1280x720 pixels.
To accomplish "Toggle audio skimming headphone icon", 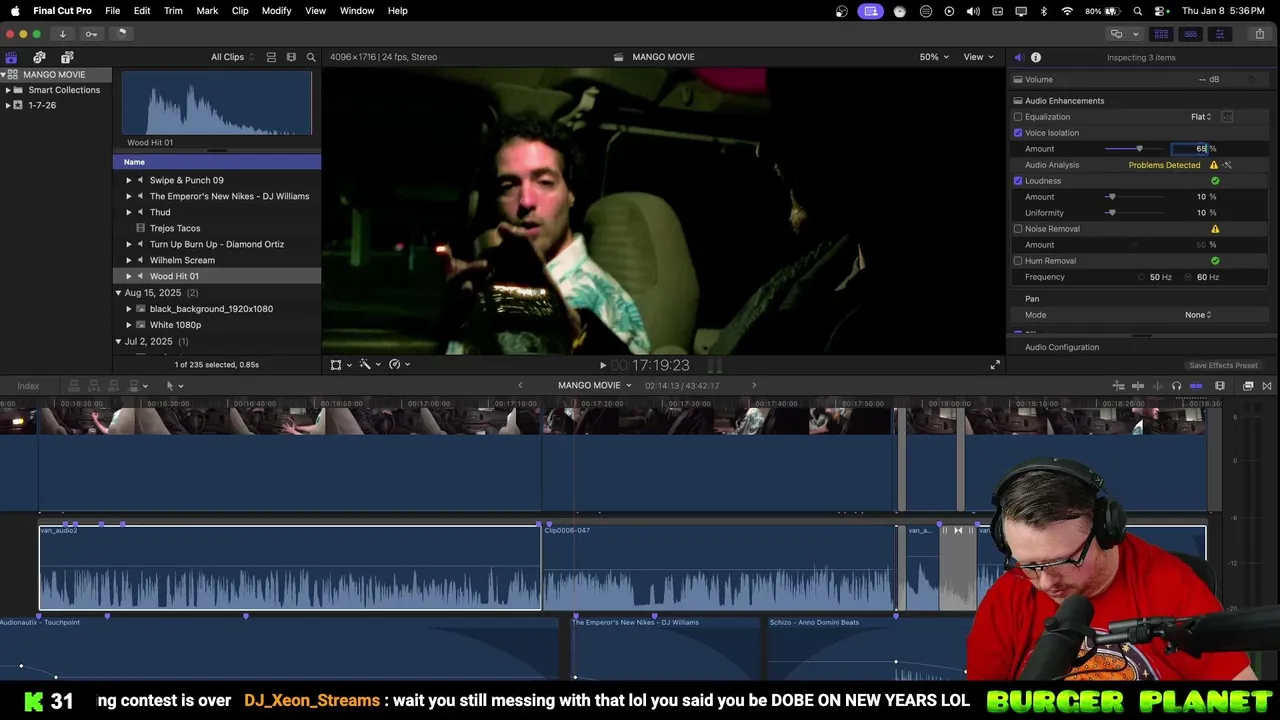I will pyautogui.click(x=1176, y=386).
